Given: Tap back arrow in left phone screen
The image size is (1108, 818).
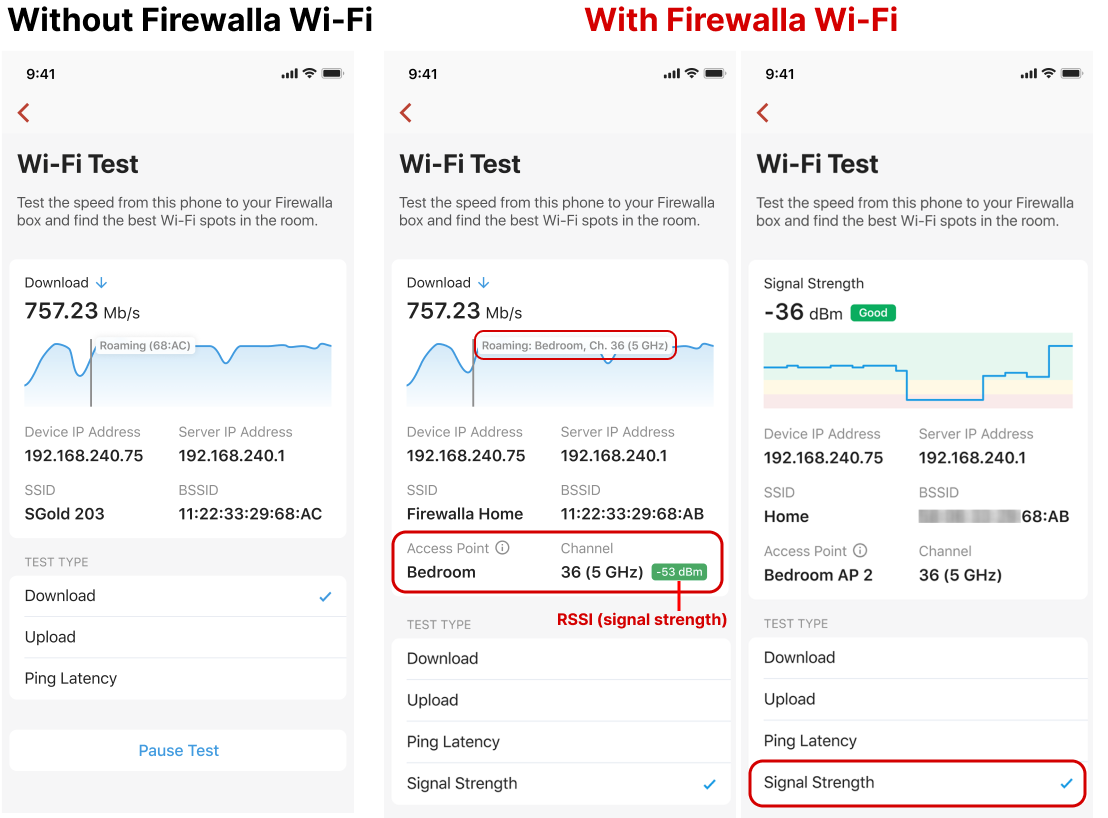Looking at the screenshot, I should (24, 113).
